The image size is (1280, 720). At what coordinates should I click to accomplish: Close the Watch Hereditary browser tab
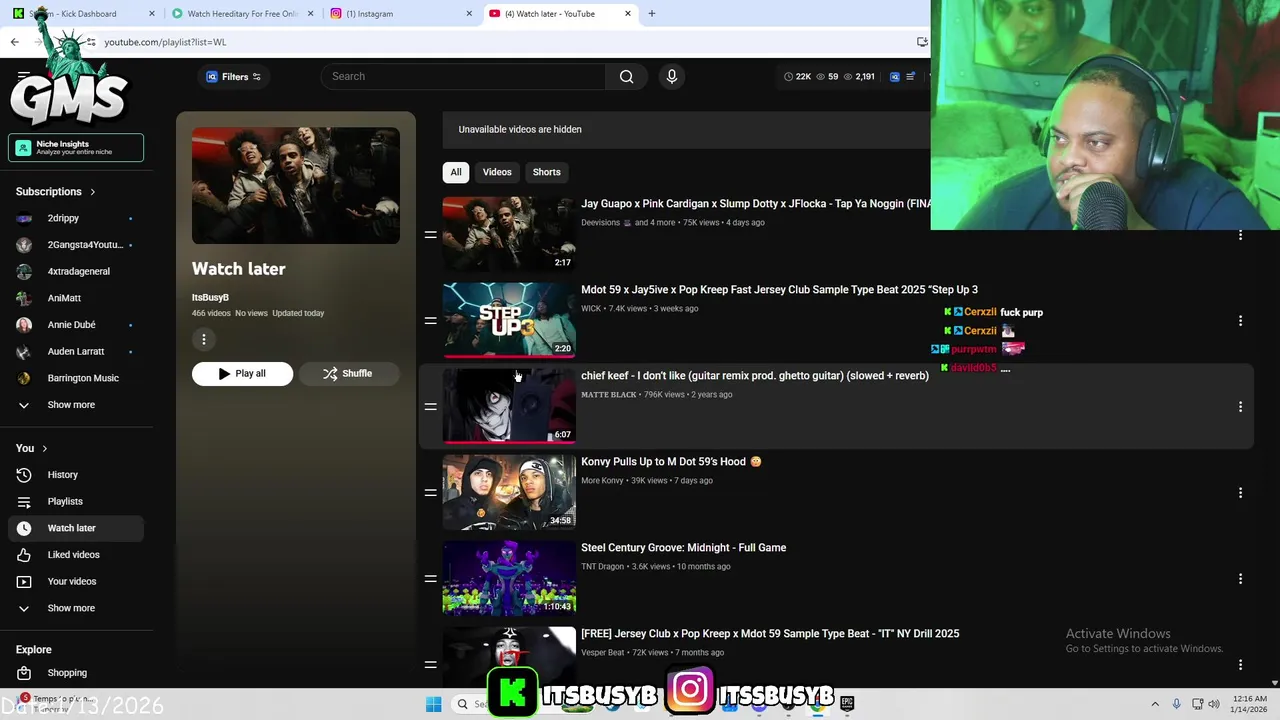311,14
